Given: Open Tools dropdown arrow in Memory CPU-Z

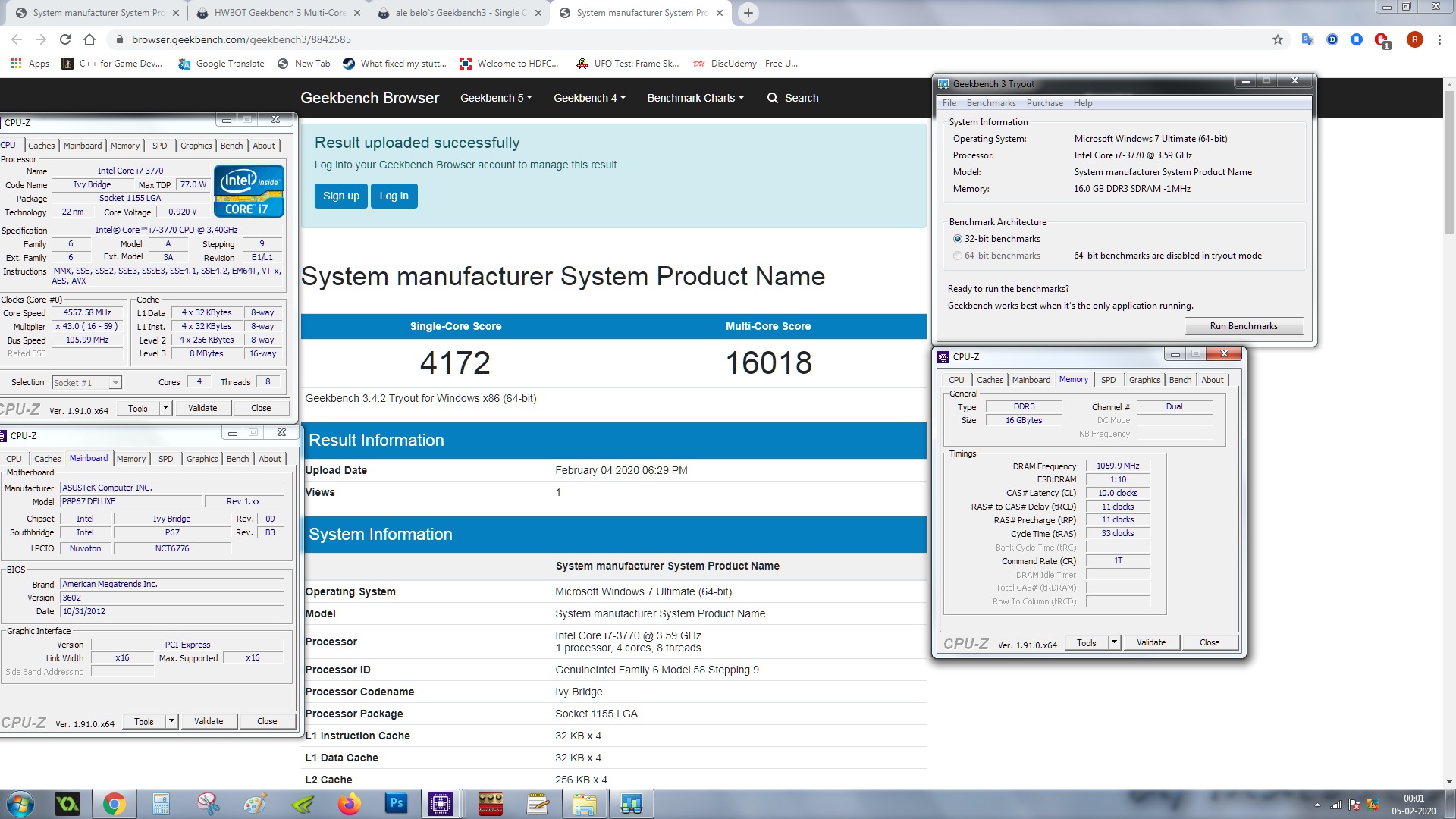Looking at the screenshot, I should 1114,642.
